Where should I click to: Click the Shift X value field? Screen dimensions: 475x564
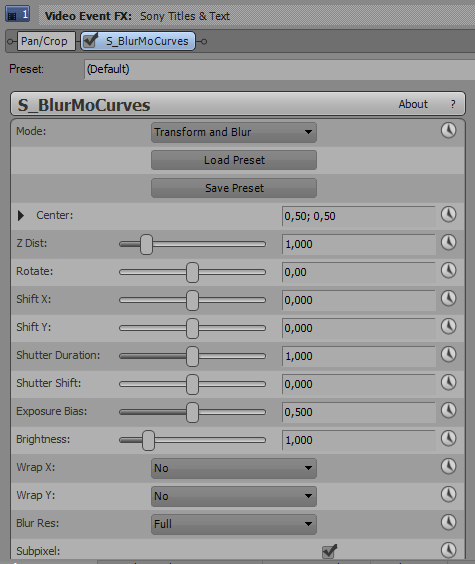pos(358,300)
